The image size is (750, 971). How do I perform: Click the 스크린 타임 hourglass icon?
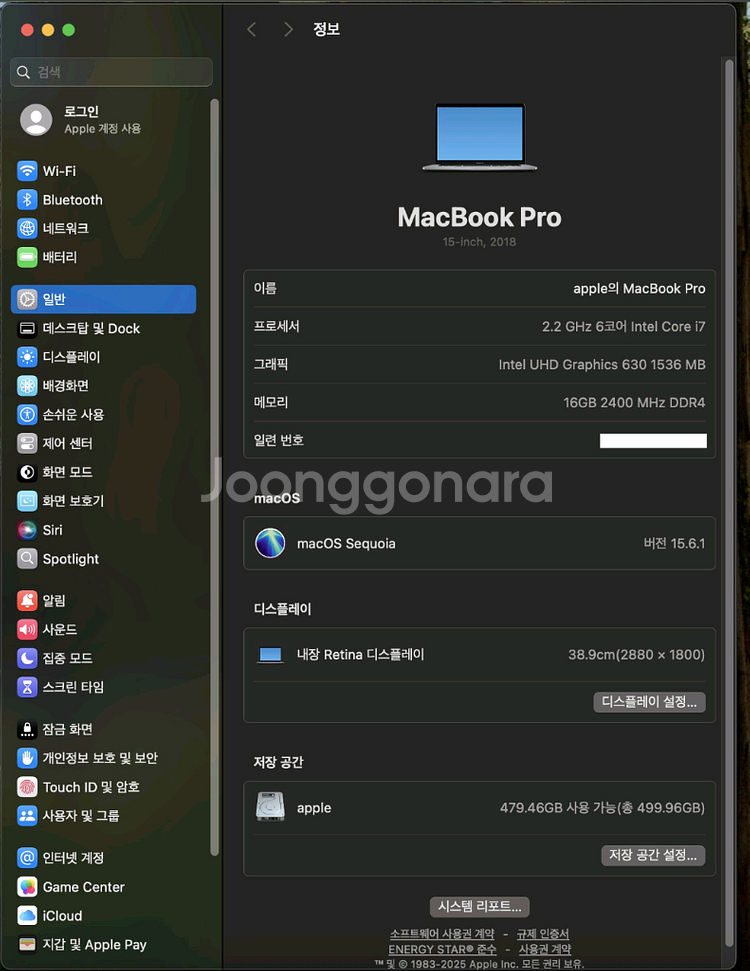coord(27,687)
